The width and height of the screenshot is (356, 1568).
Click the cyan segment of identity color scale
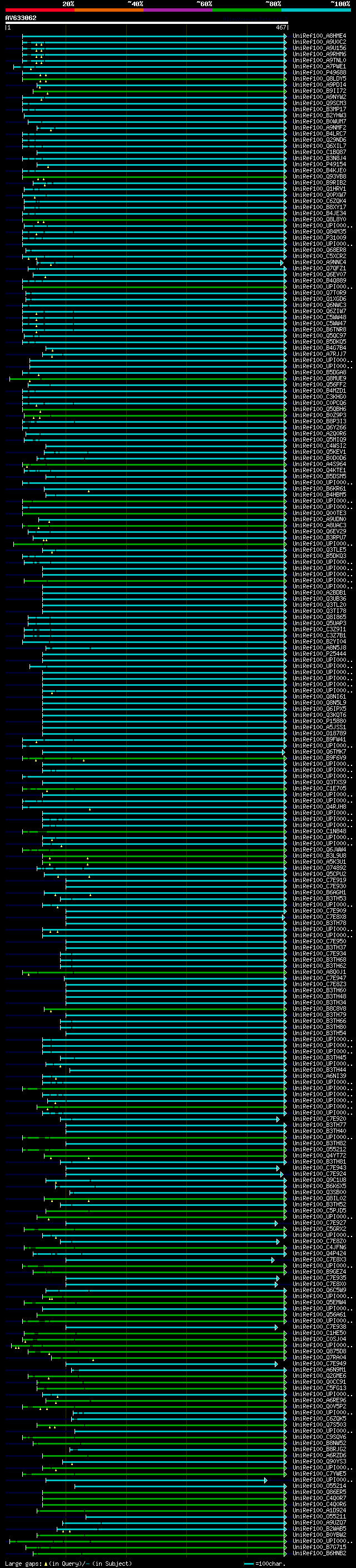click(x=316, y=10)
